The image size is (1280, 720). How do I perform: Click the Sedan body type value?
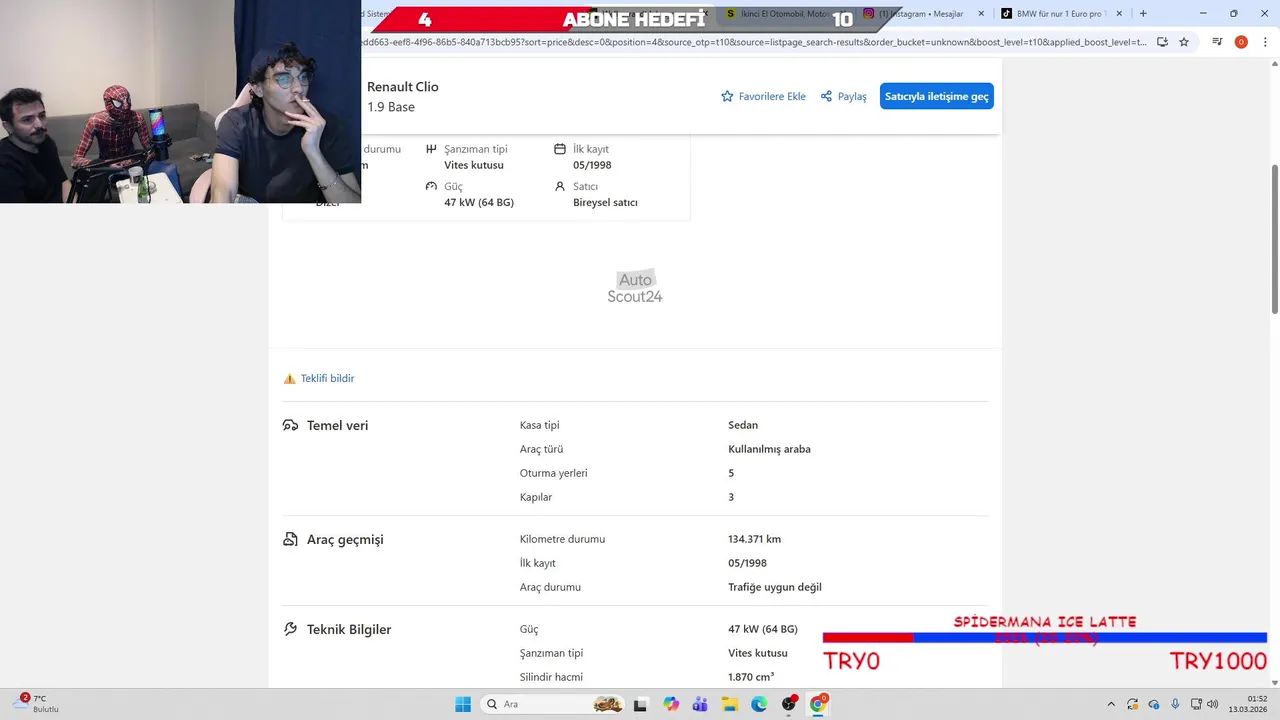pyautogui.click(x=743, y=425)
